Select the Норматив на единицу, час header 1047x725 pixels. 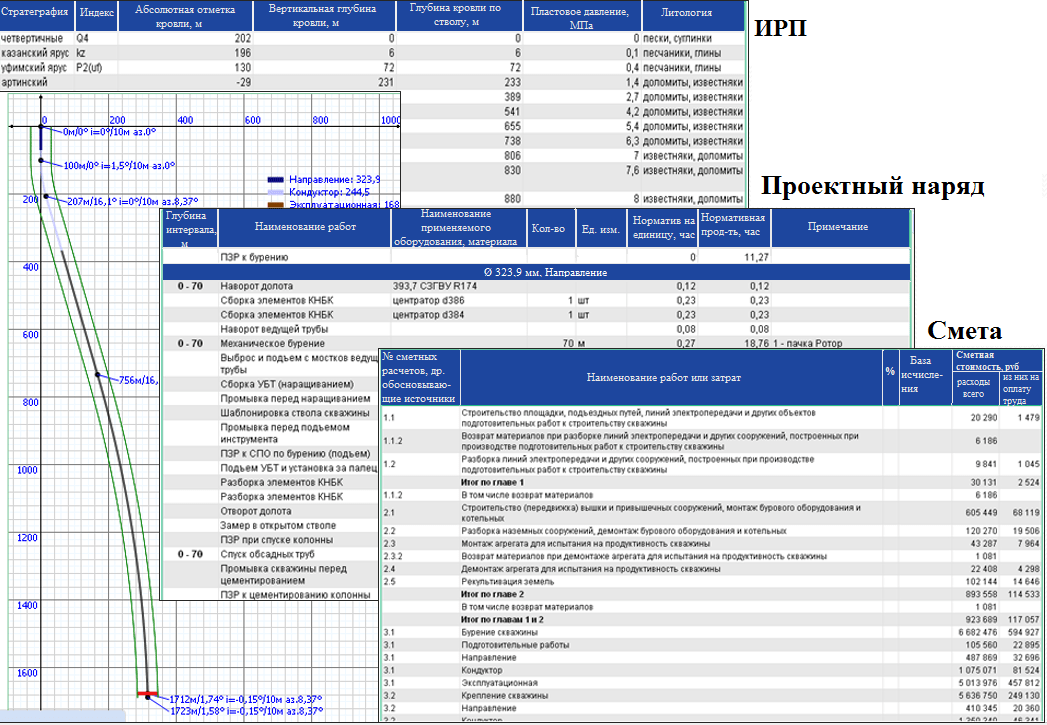pos(662,227)
